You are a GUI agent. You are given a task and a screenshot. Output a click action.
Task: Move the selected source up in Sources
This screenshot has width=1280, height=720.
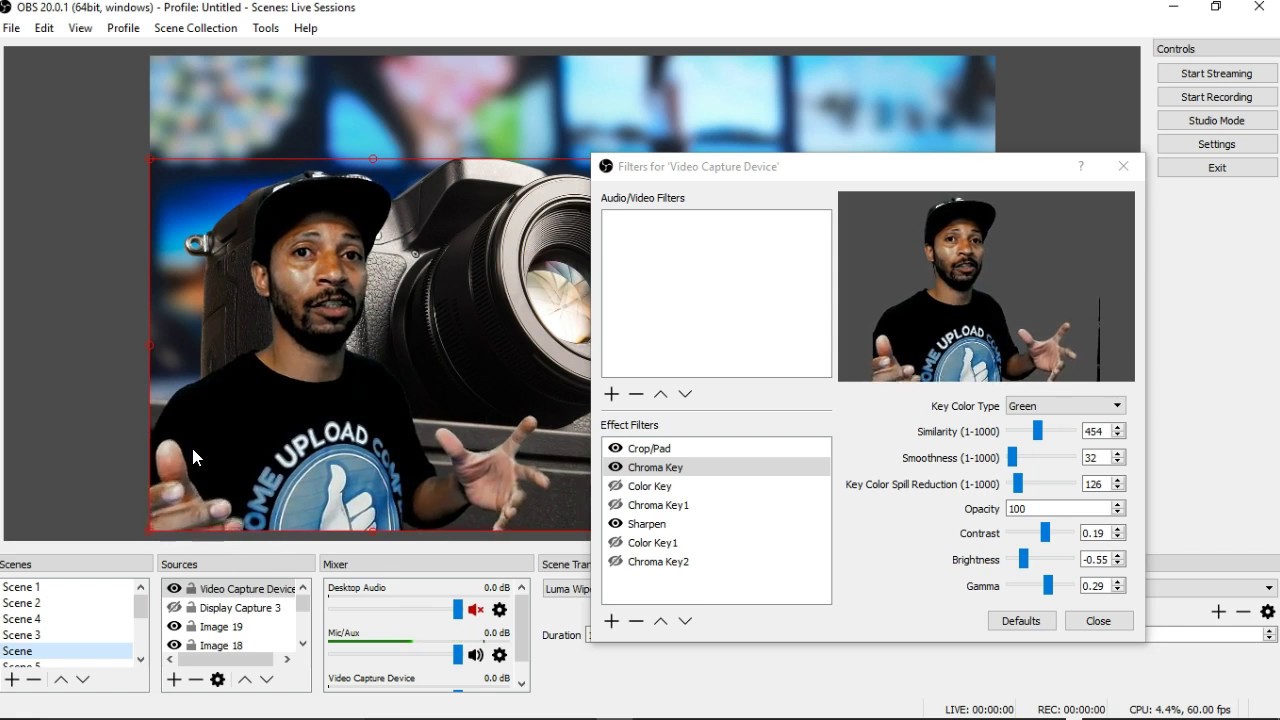point(244,680)
